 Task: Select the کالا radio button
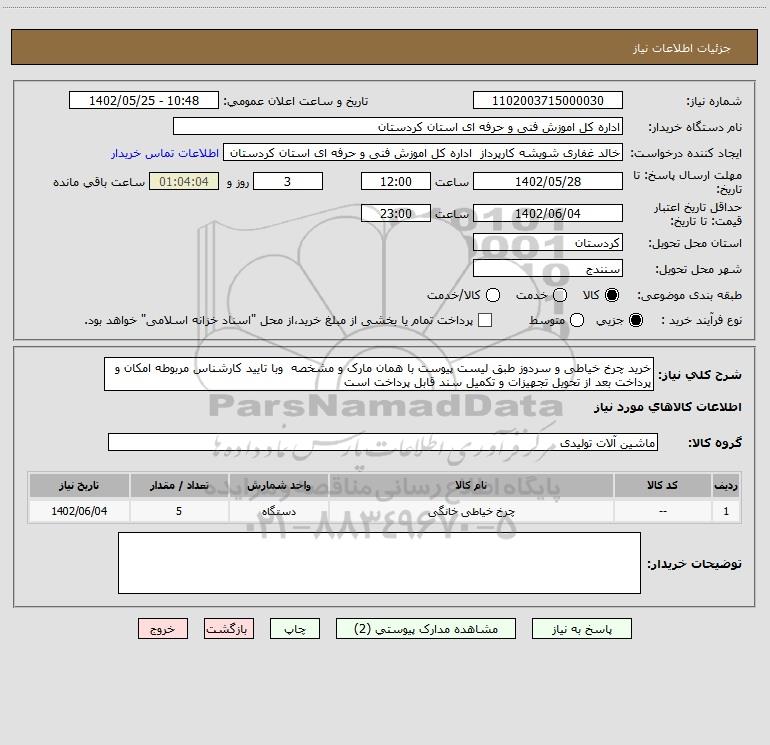point(612,295)
